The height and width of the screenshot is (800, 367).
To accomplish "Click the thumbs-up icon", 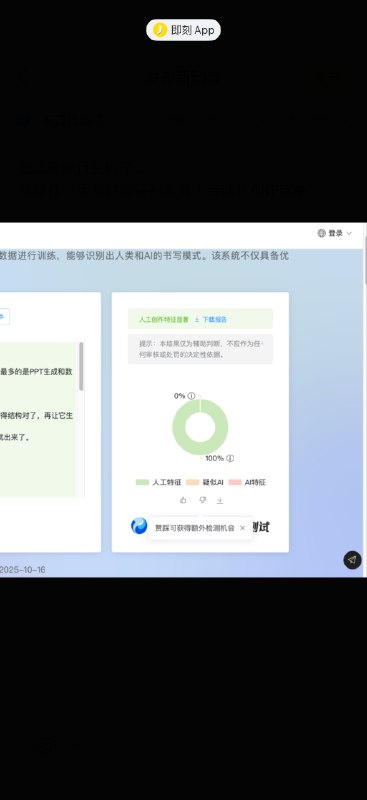I will tap(183, 500).
